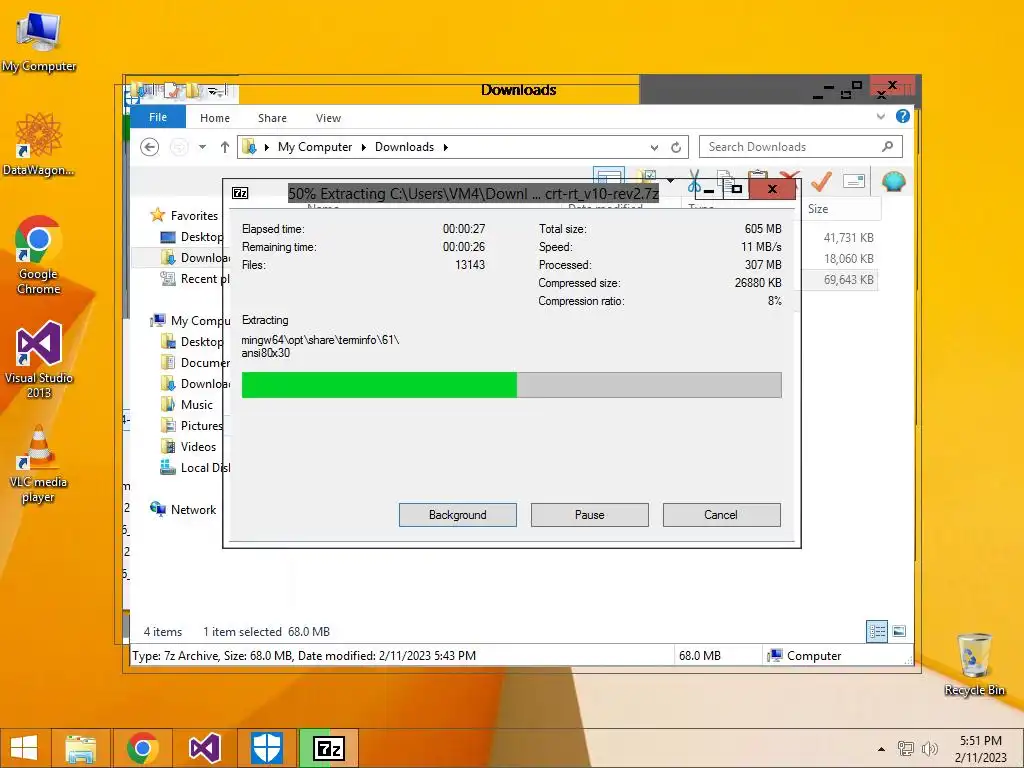Open the Recycle Bin desktop icon
Screen dimensions: 1024x768
tap(974, 664)
